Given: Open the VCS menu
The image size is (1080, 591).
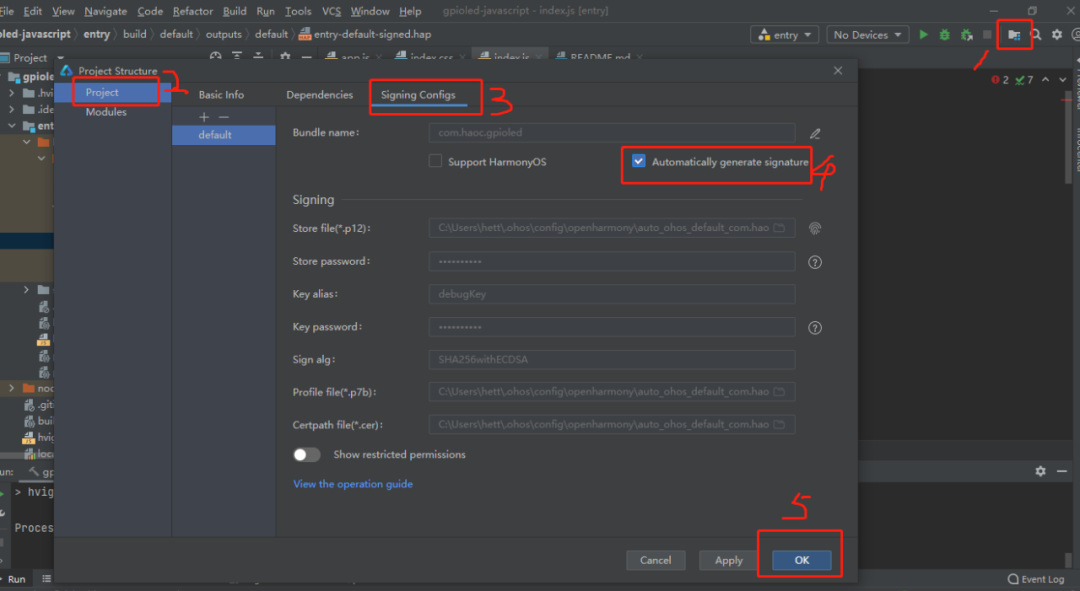Looking at the screenshot, I should (x=331, y=11).
